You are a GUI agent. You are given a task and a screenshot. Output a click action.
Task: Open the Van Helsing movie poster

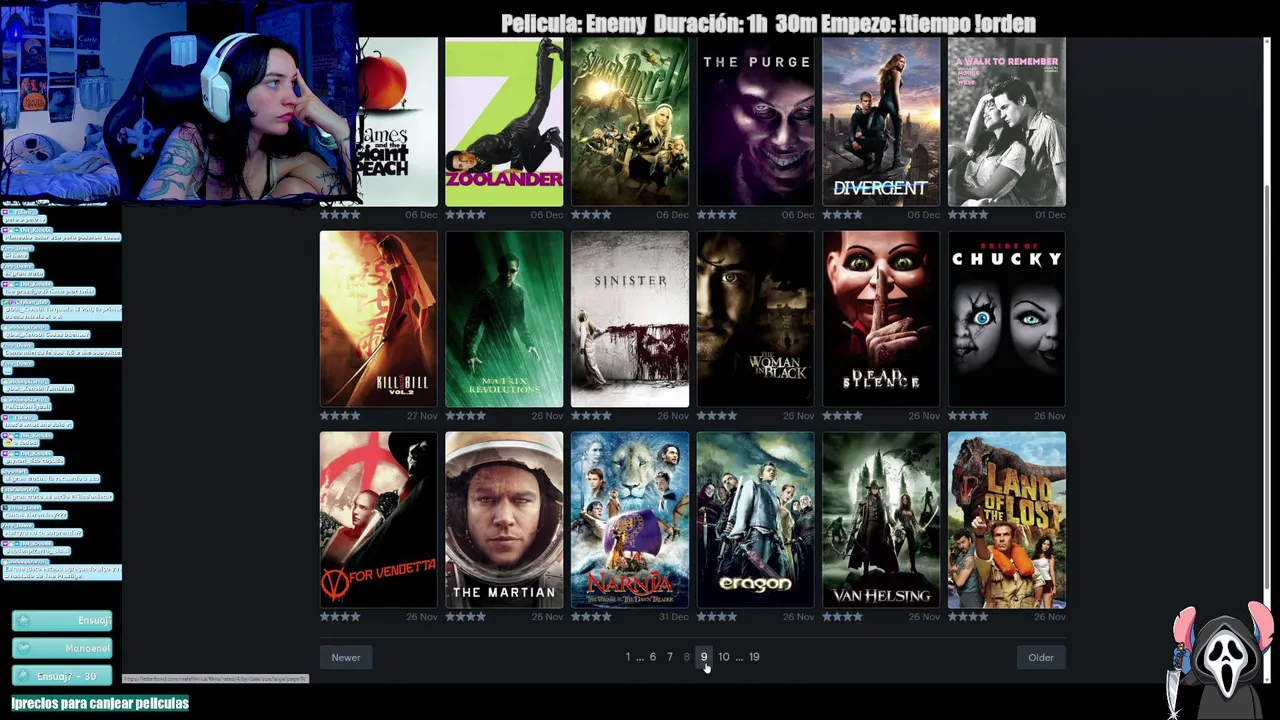coord(881,520)
